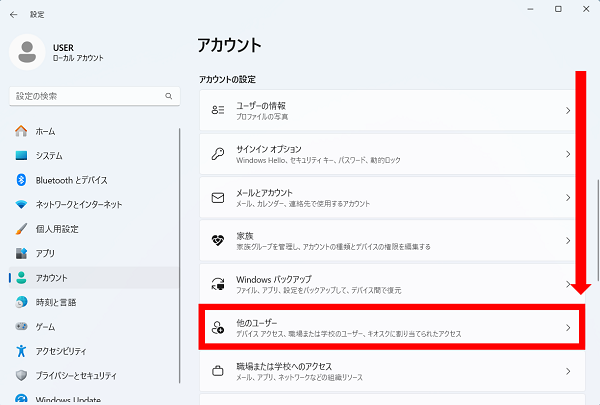
Task: Open アプリ in the sidebar
Action: pyautogui.click(x=94, y=253)
